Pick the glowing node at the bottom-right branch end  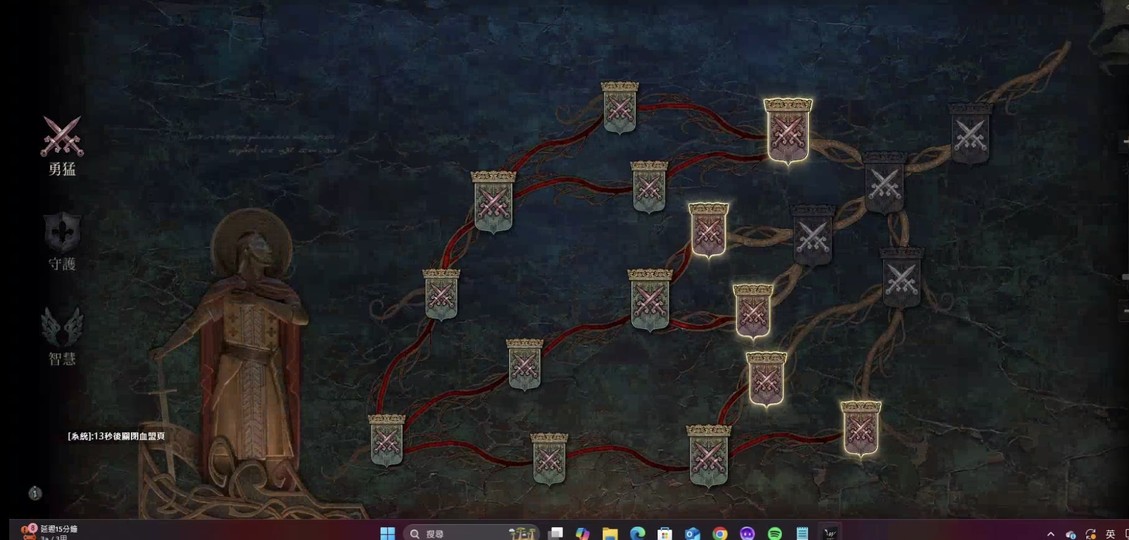(860, 428)
